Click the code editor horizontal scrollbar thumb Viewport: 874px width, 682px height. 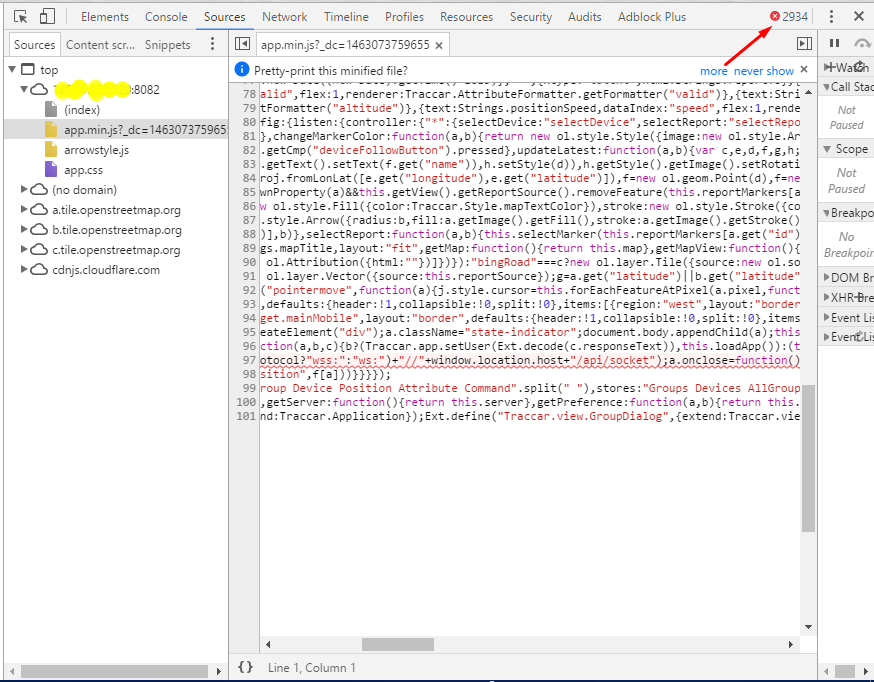tap(398, 645)
